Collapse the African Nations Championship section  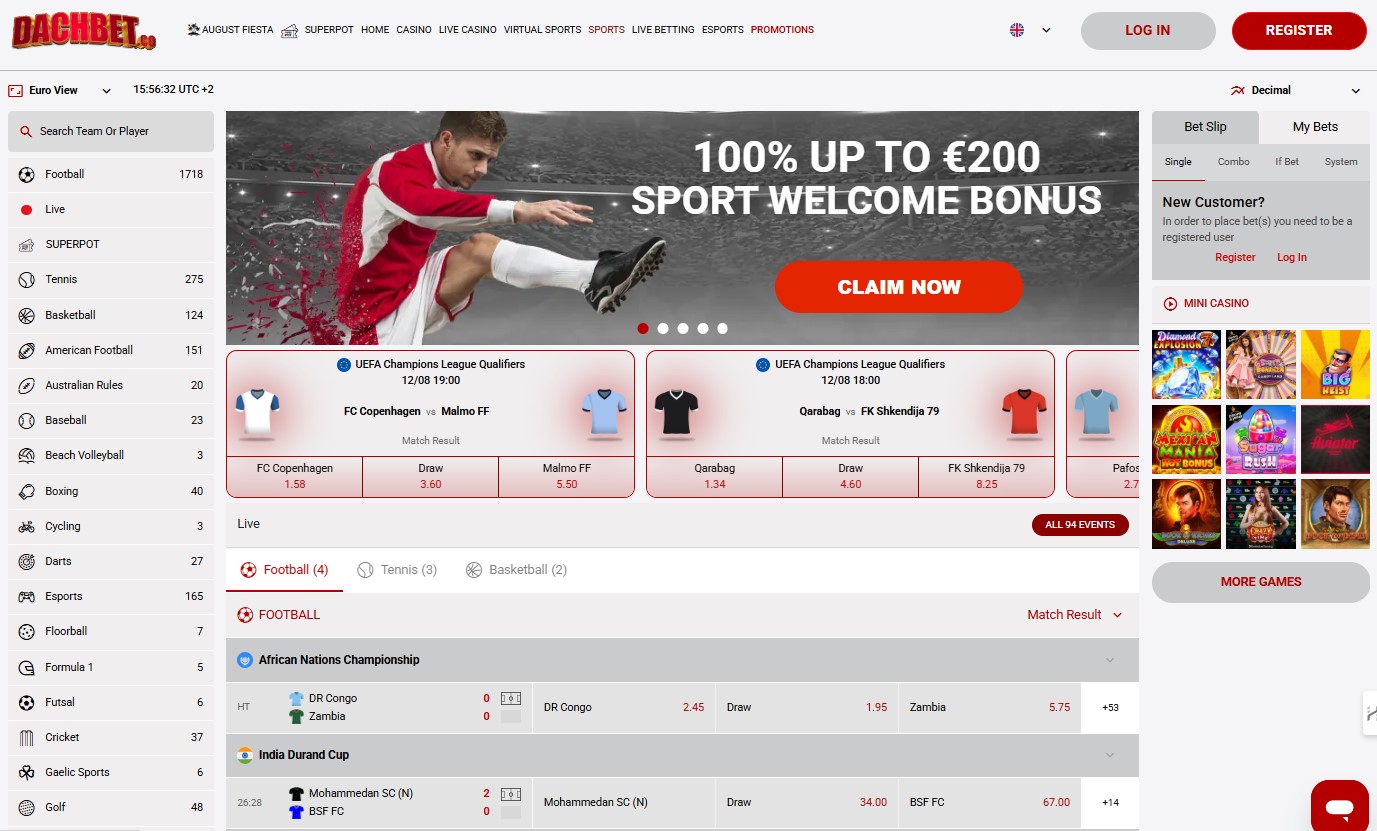pyautogui.click(x=1110, y=660)
